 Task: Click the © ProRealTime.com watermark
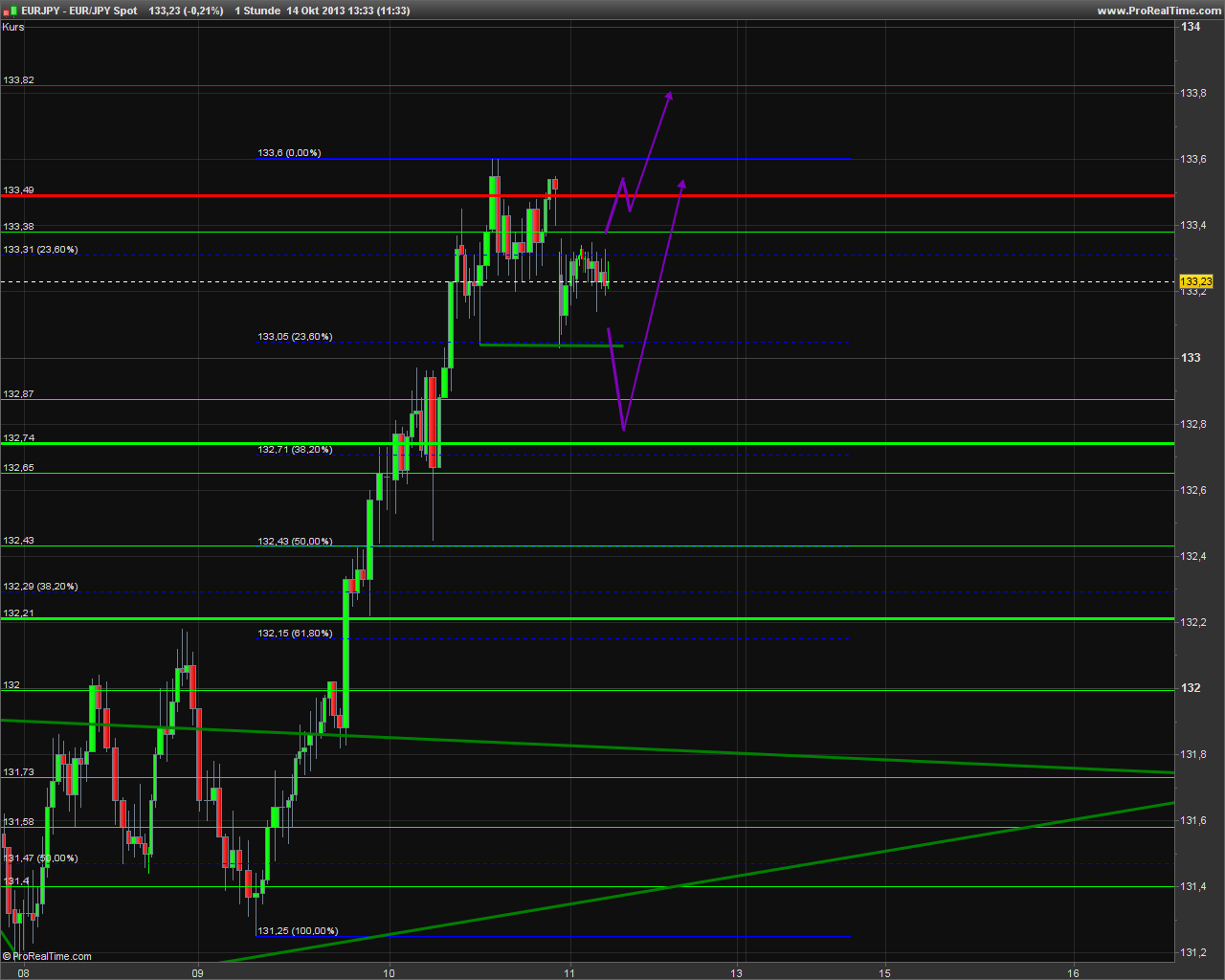[x=48, y=956]
